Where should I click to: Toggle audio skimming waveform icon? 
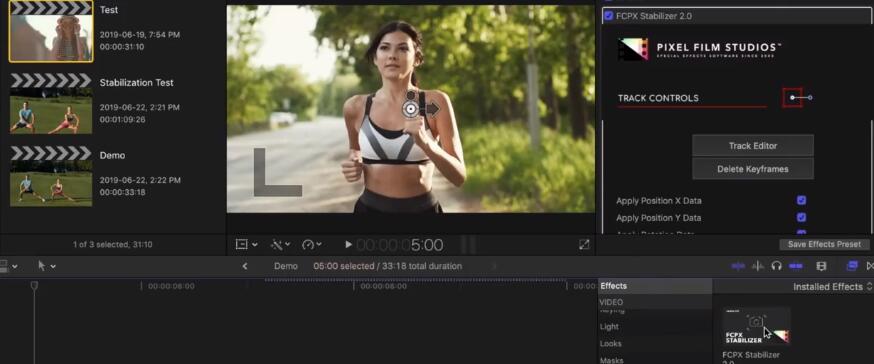coord(758,266)
